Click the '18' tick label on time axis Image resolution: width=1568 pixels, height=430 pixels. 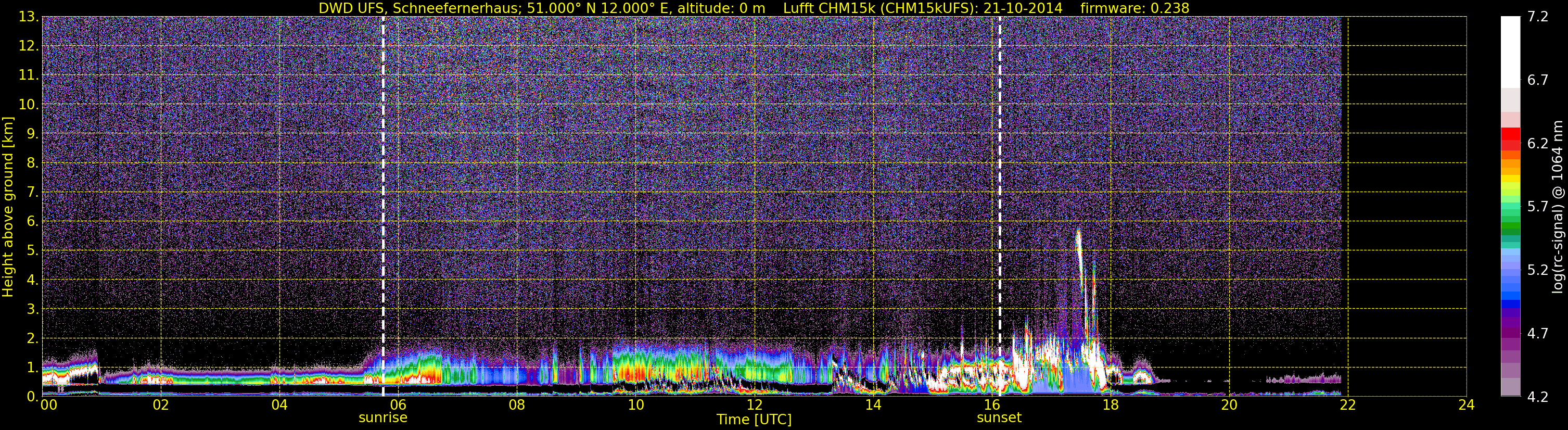(x=1110, y=405)
